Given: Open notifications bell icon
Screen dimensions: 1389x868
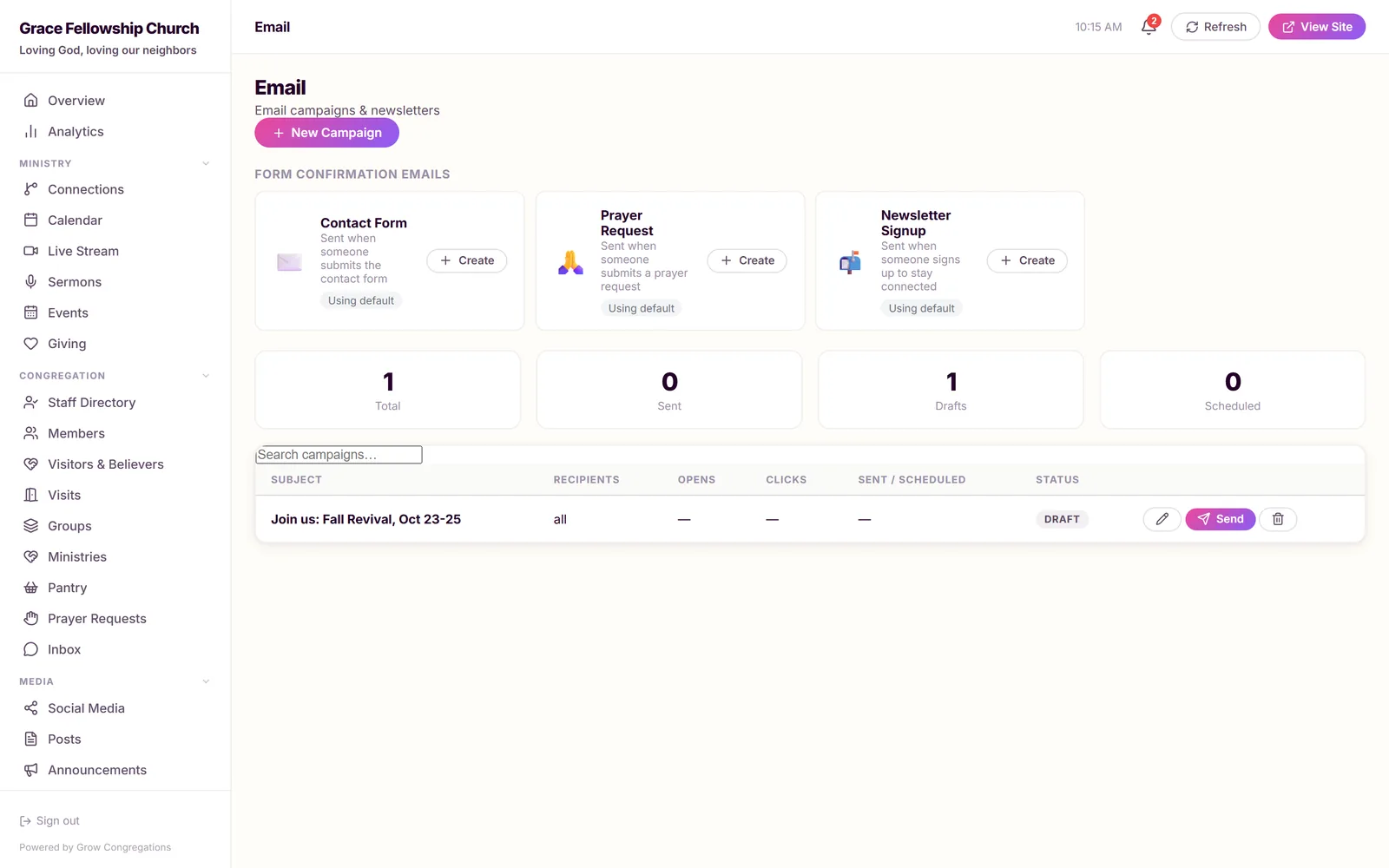Looking at the screenshot, I should click(1149, 27).
